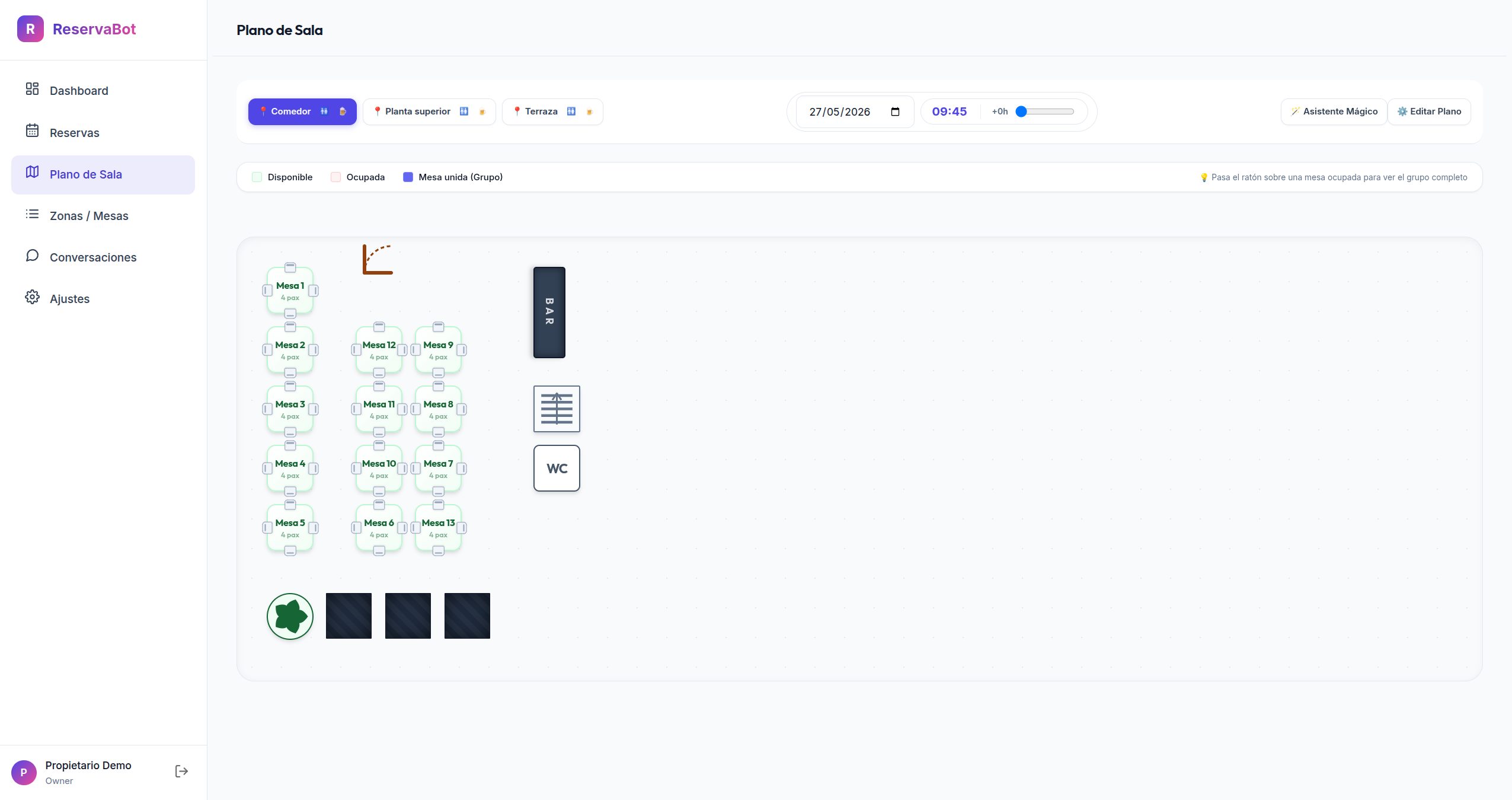Click the Editar Plano button
This screenshot has height=800, width=1512.
tap(1429, 111)
